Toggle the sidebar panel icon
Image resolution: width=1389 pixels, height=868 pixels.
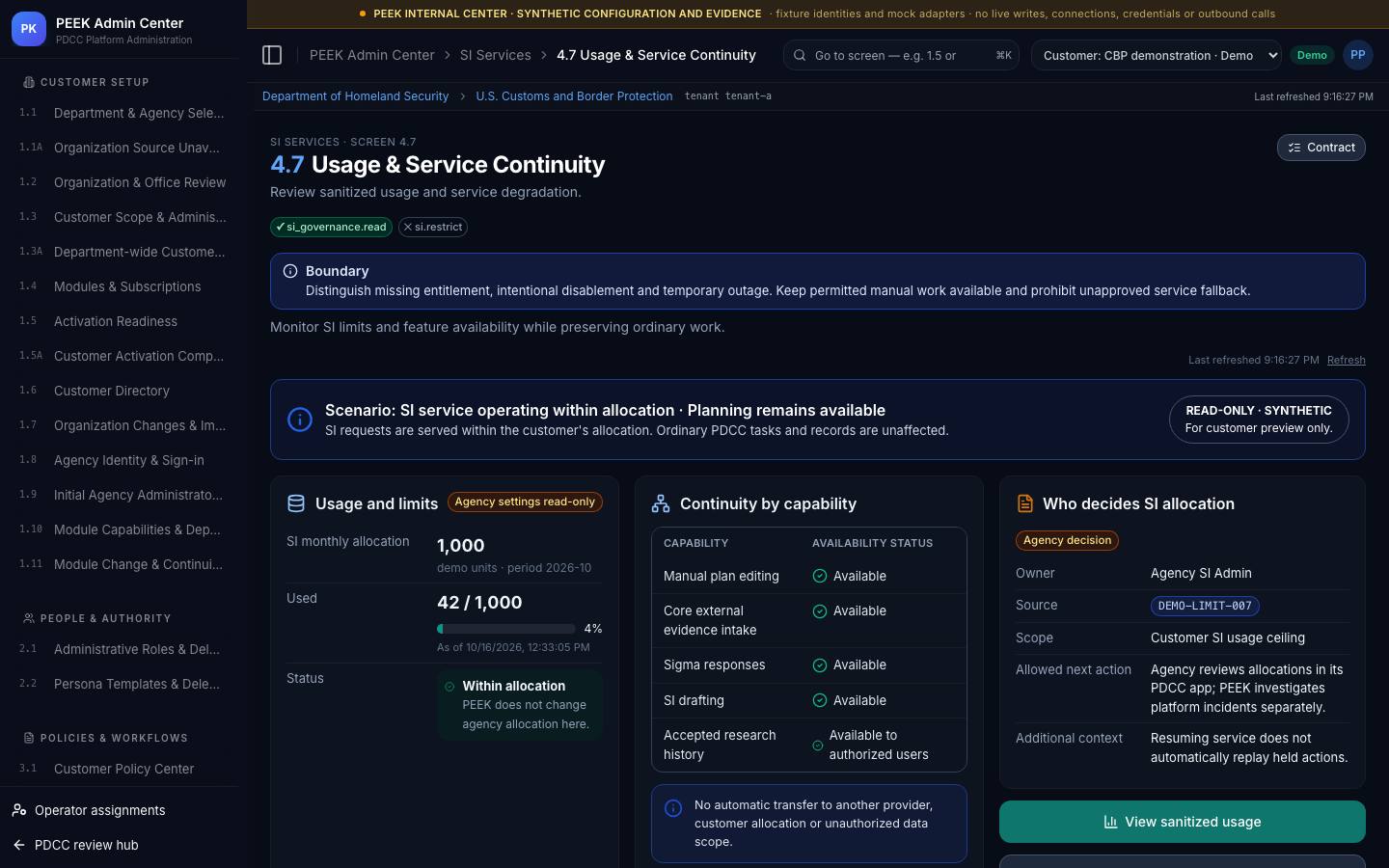click(272, 55)
